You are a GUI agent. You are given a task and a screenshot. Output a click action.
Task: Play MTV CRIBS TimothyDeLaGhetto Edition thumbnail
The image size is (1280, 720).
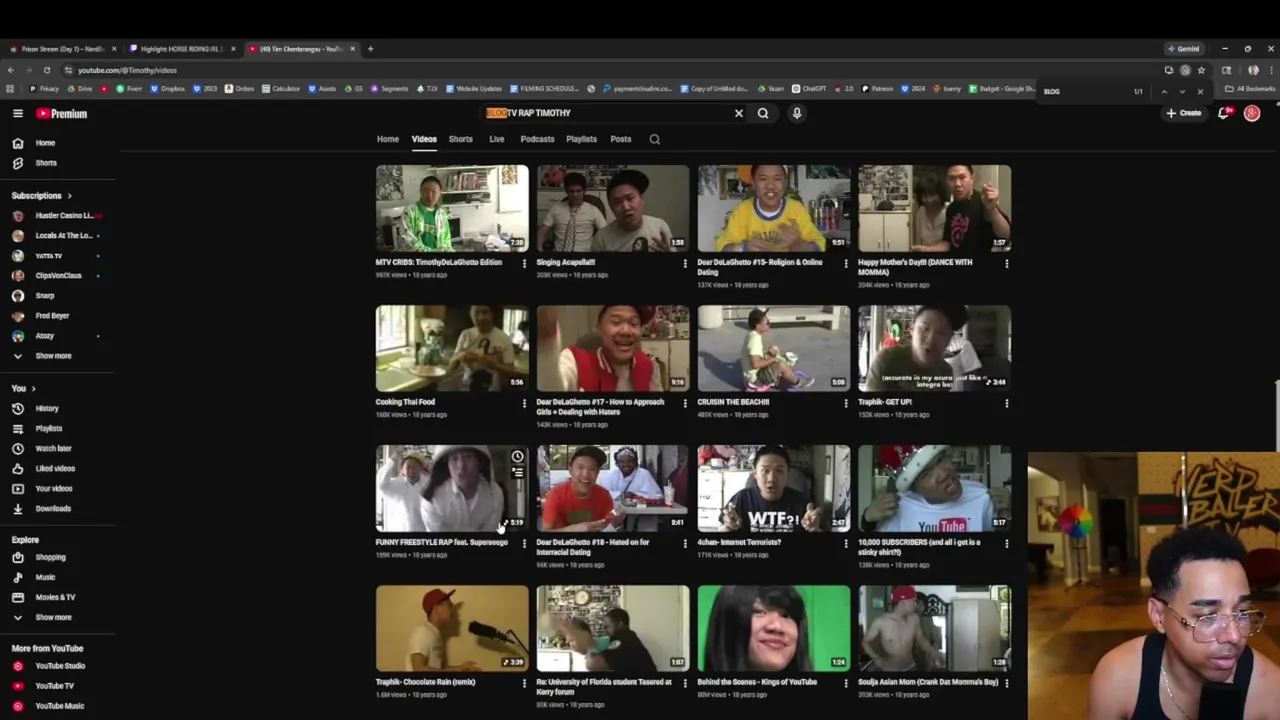pyautogui.click(x=452, y=208)
